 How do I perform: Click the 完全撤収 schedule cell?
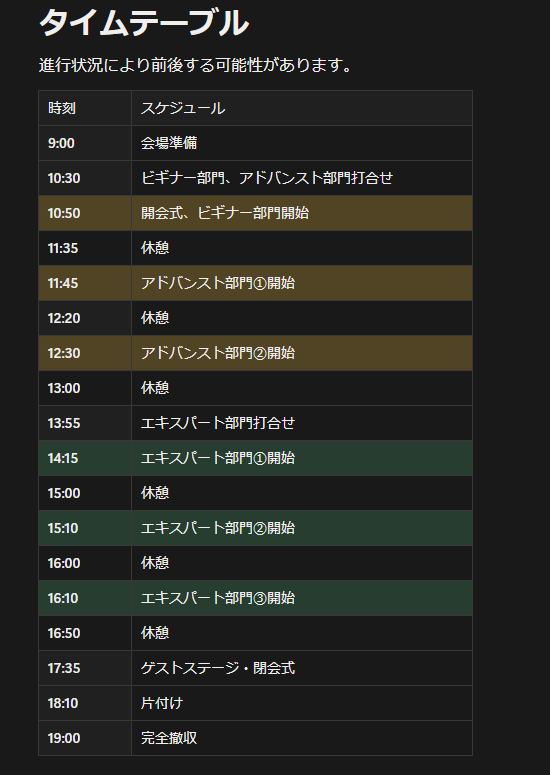[x=302, y=738]
